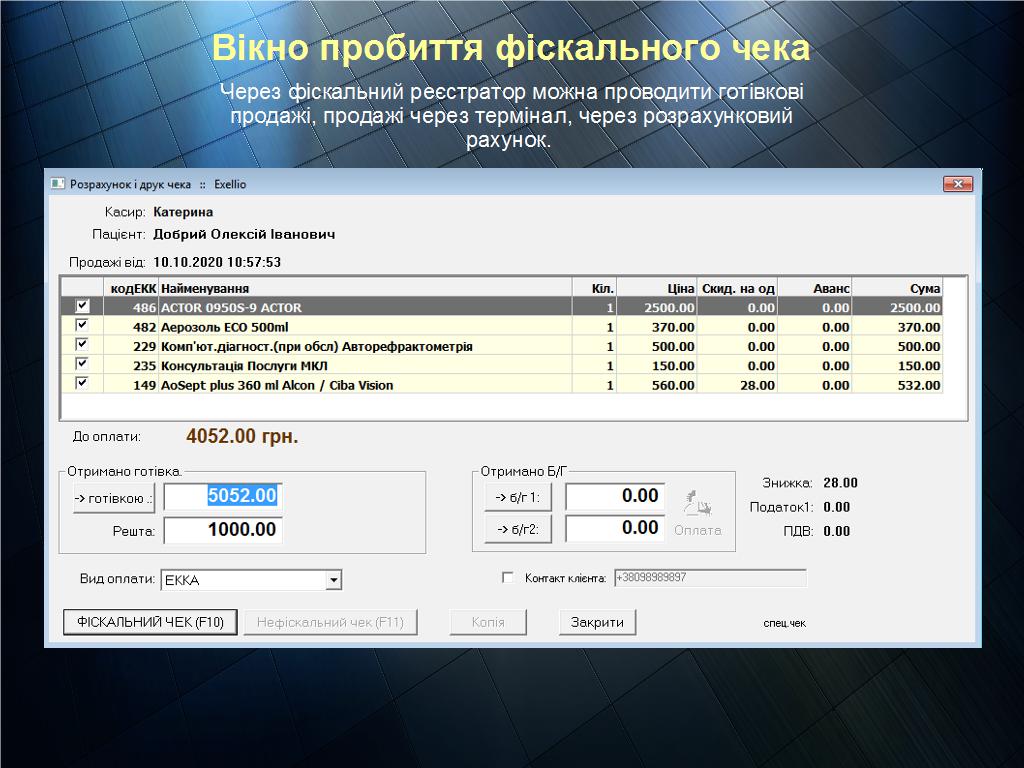Toggle the AoSept plus 360 ml checkbox
The height and width of the screenshot is (768, 1024).
click(82, 384)
